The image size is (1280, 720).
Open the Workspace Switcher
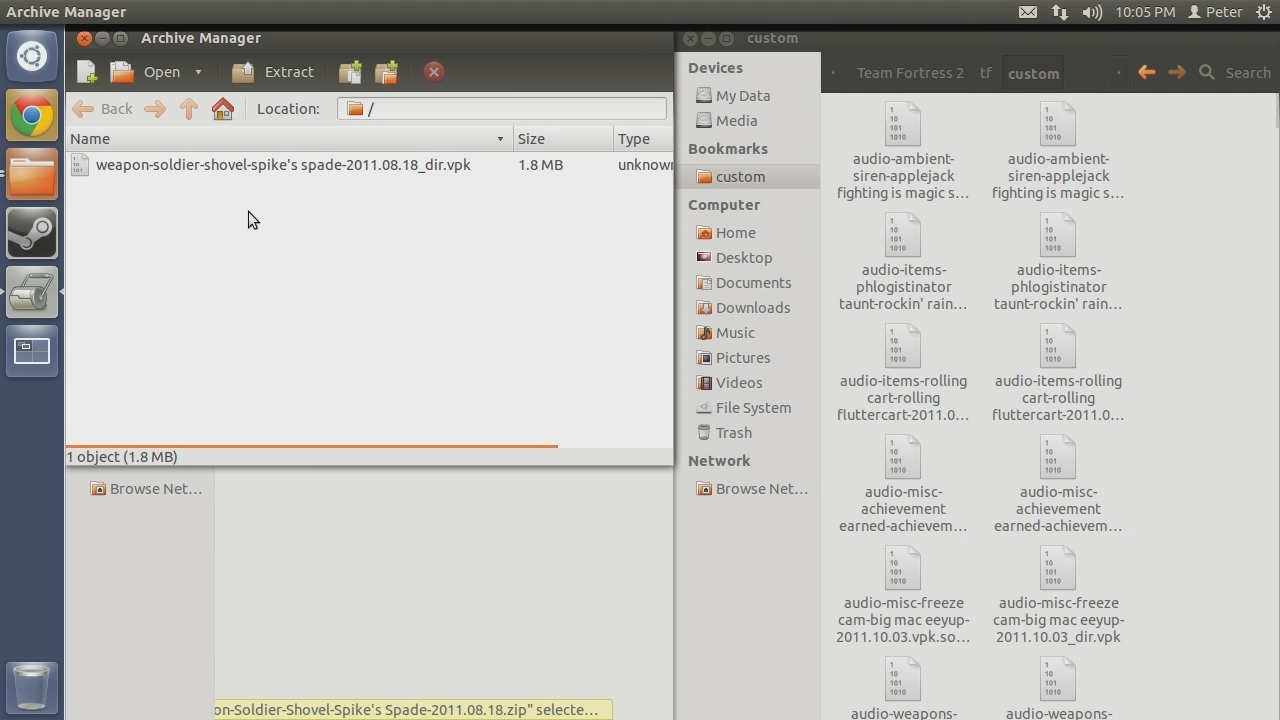32,352
